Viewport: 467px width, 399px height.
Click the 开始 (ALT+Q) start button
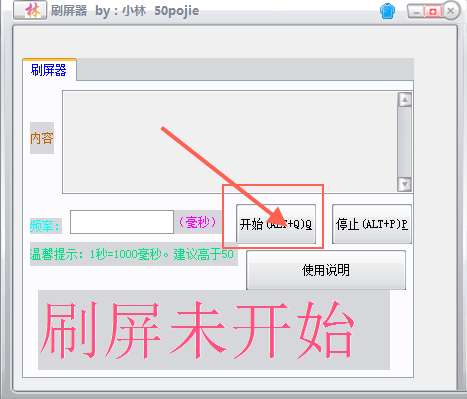coord(276,224)
